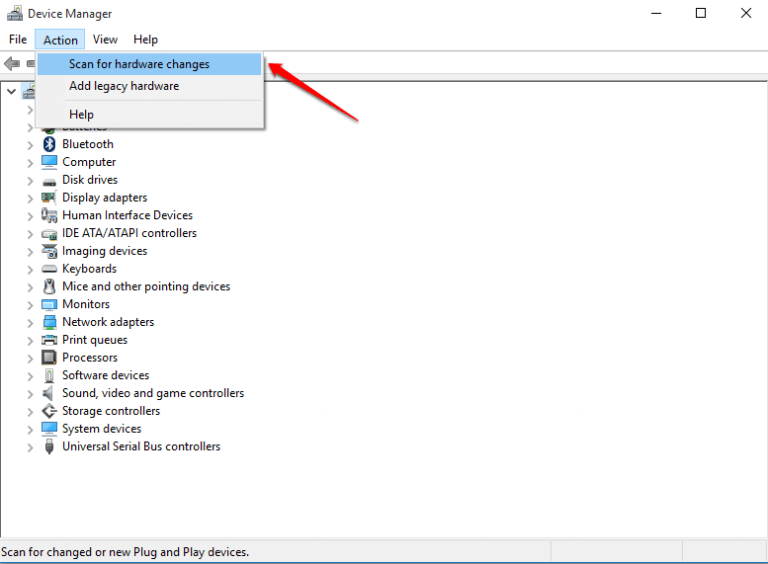Choose Scan for hardware changes
This screenshot has width=768, height=564.
149,64
